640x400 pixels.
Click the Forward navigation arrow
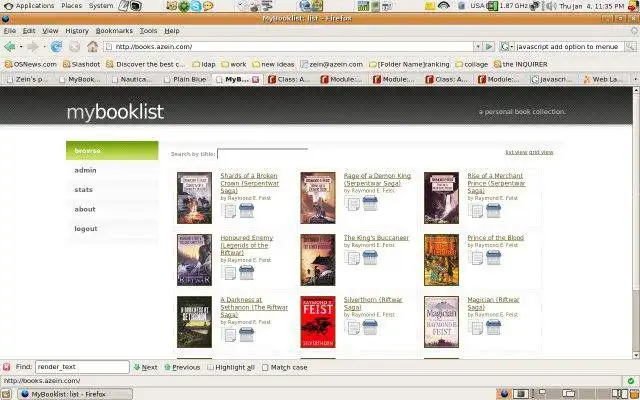[x=33, y=47]
